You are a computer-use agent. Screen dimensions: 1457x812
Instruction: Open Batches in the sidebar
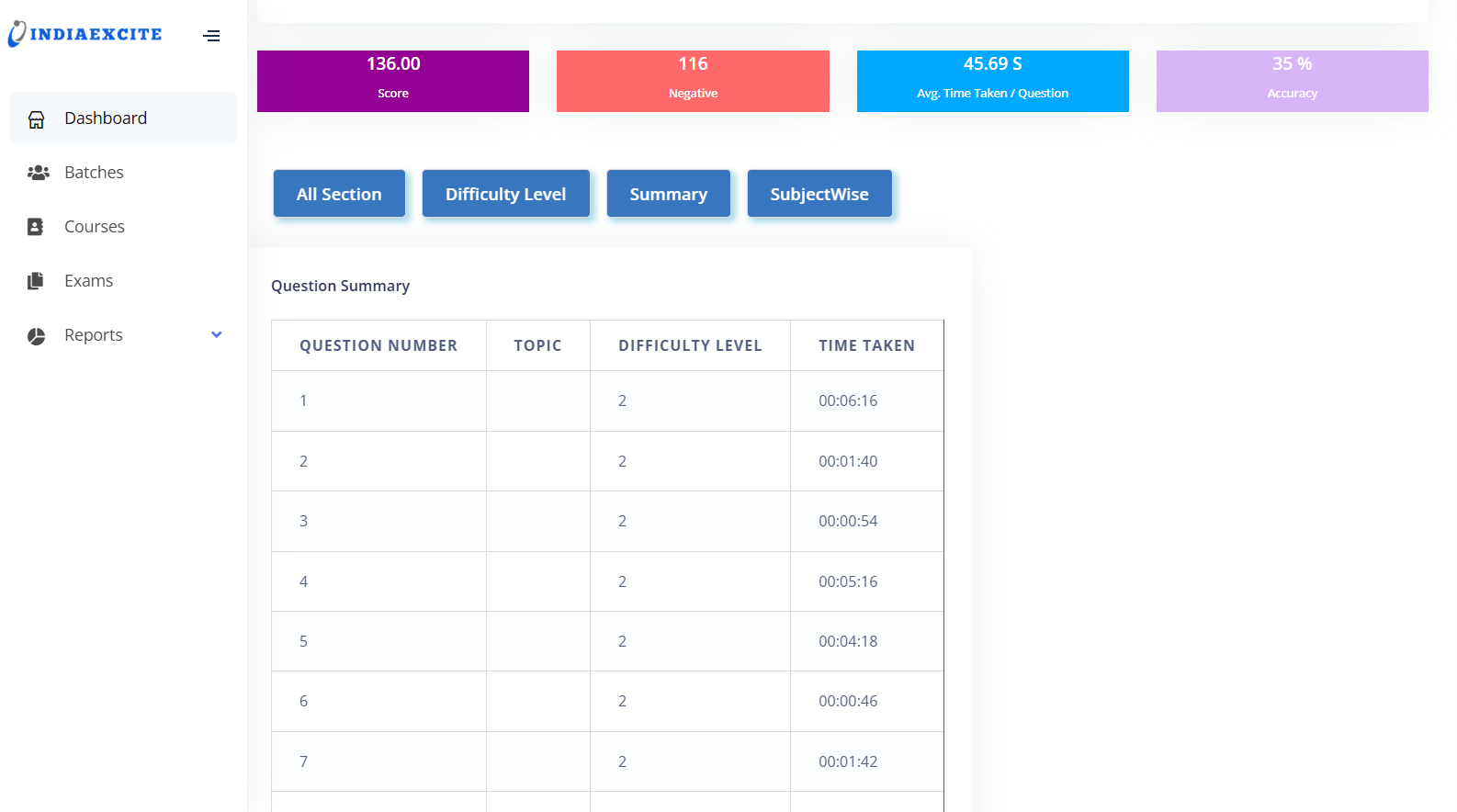[x=94, y=173]
